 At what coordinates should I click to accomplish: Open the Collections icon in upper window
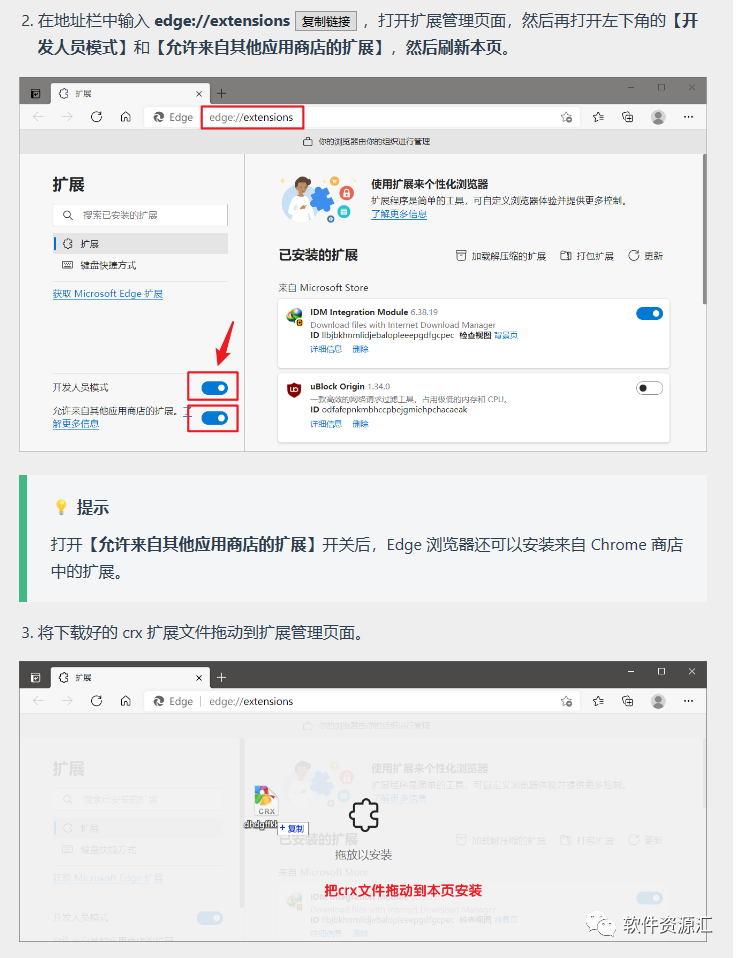pyautogui.click(x=627, y=117)
